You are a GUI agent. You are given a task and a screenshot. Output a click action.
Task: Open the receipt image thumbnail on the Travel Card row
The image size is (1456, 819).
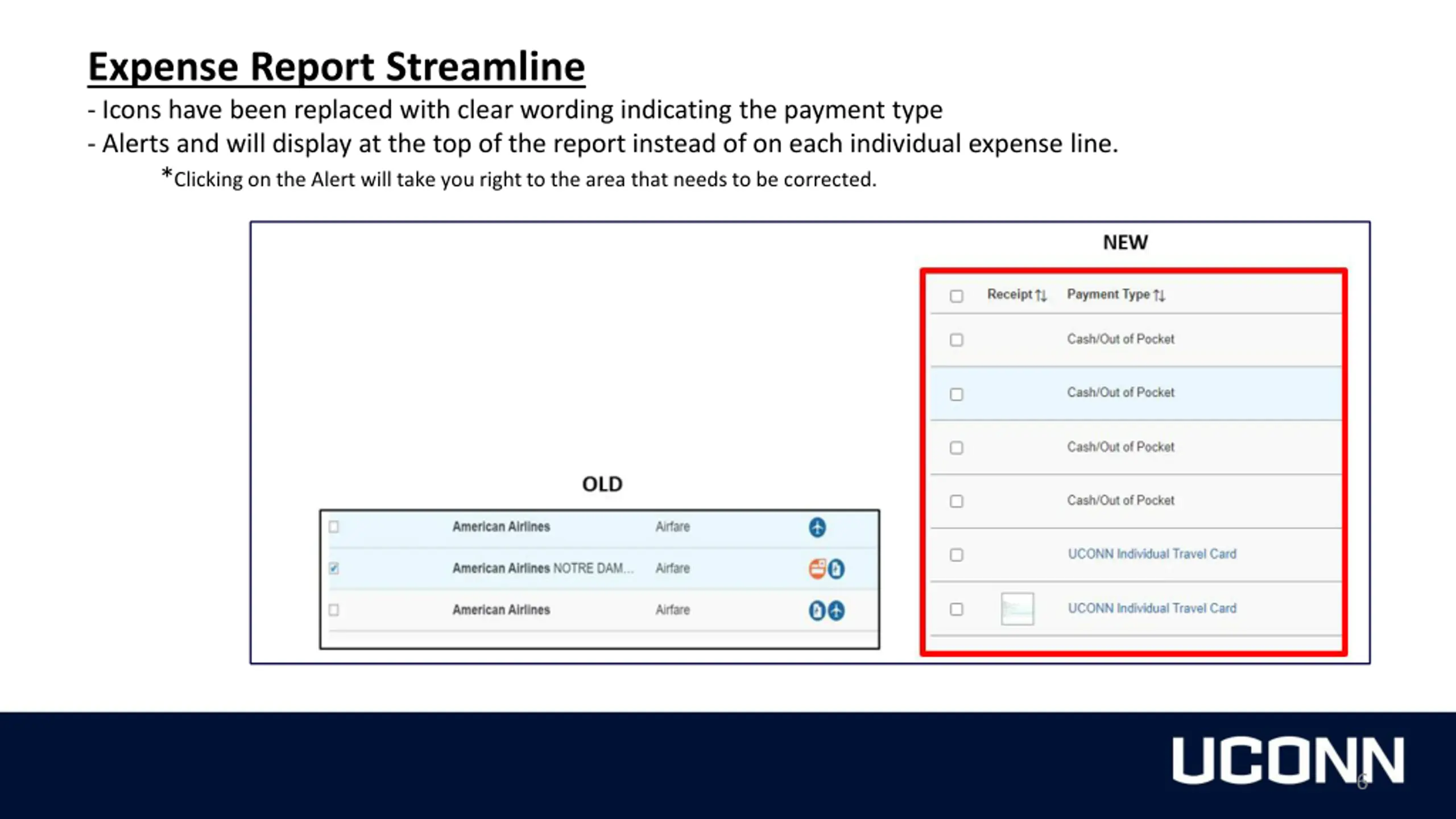coord(1017,609)
